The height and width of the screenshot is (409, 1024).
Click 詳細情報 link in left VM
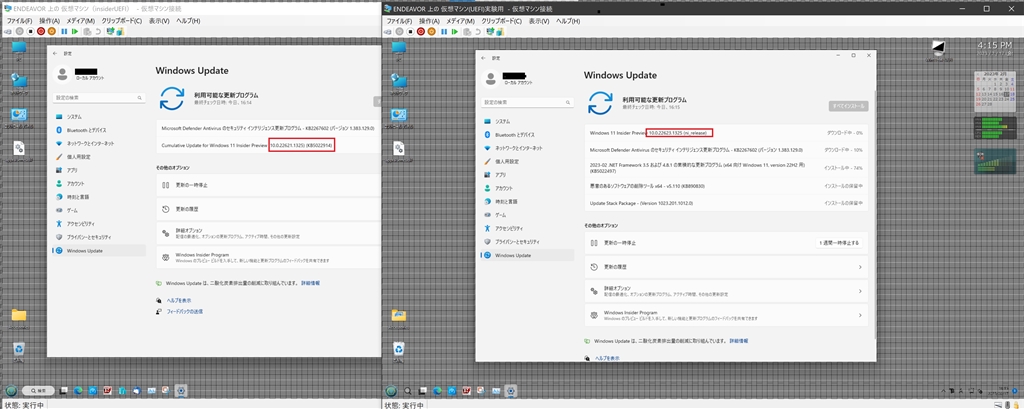click(310, 284)
